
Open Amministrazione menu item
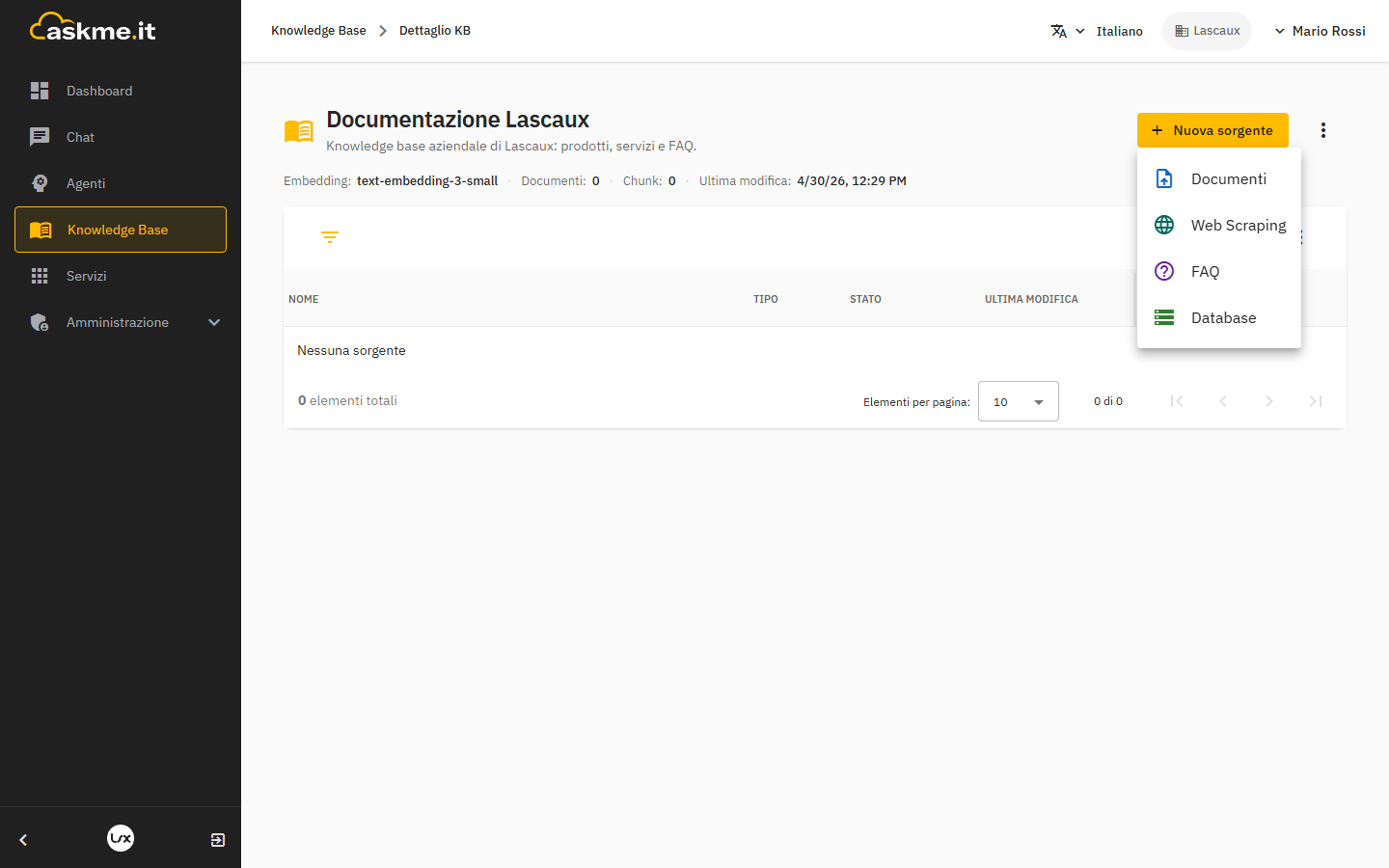(121, 322)
